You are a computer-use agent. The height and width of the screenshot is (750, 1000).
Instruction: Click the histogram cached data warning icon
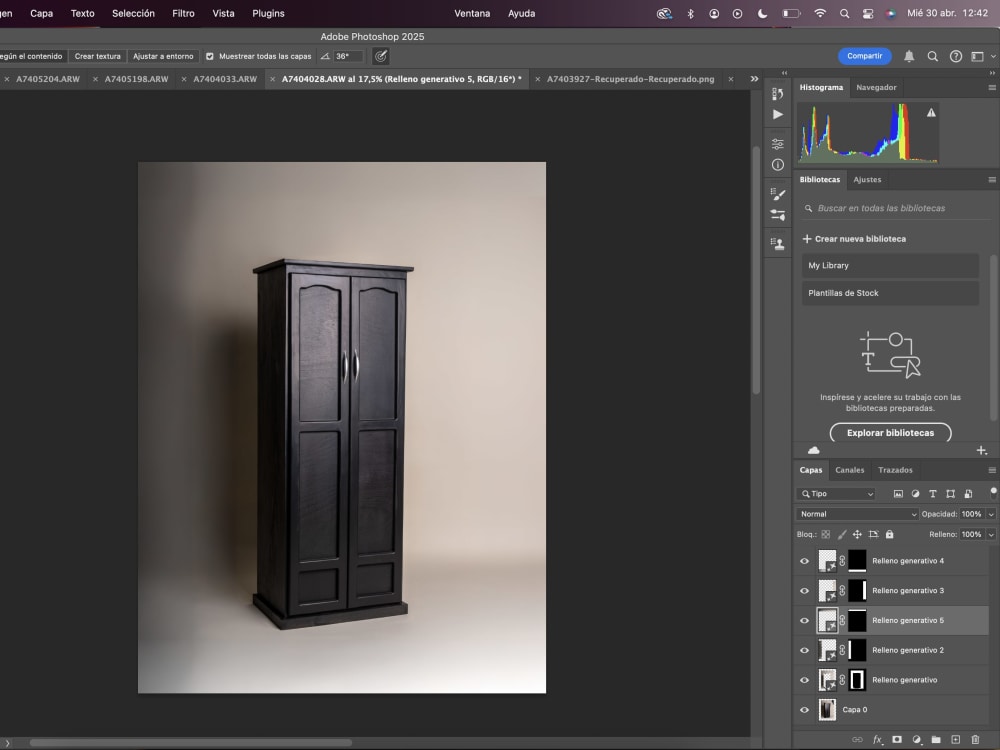[931, 113]
